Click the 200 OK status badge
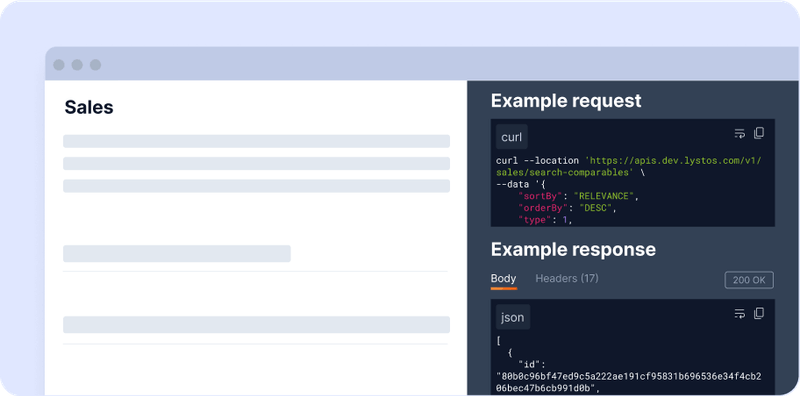This screenshot has width=800, height=396. coord(749,280)
